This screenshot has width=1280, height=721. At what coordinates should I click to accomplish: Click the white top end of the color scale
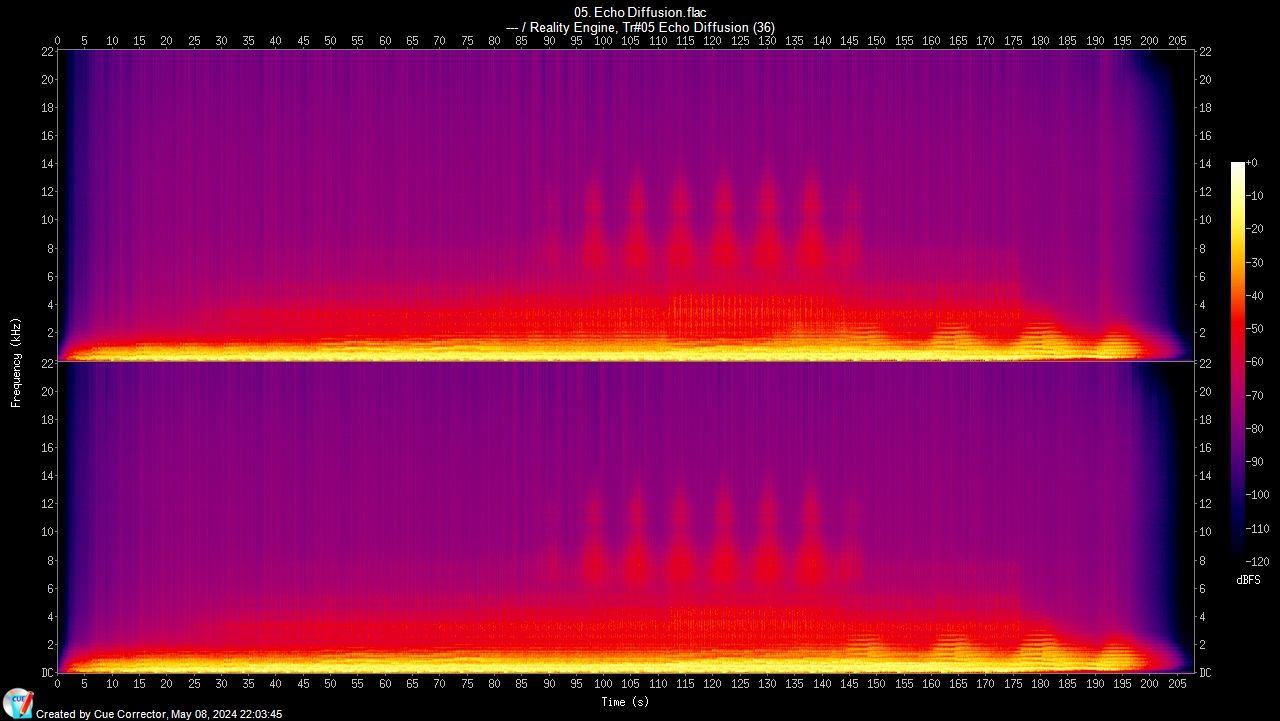(x=1238, y=166)
